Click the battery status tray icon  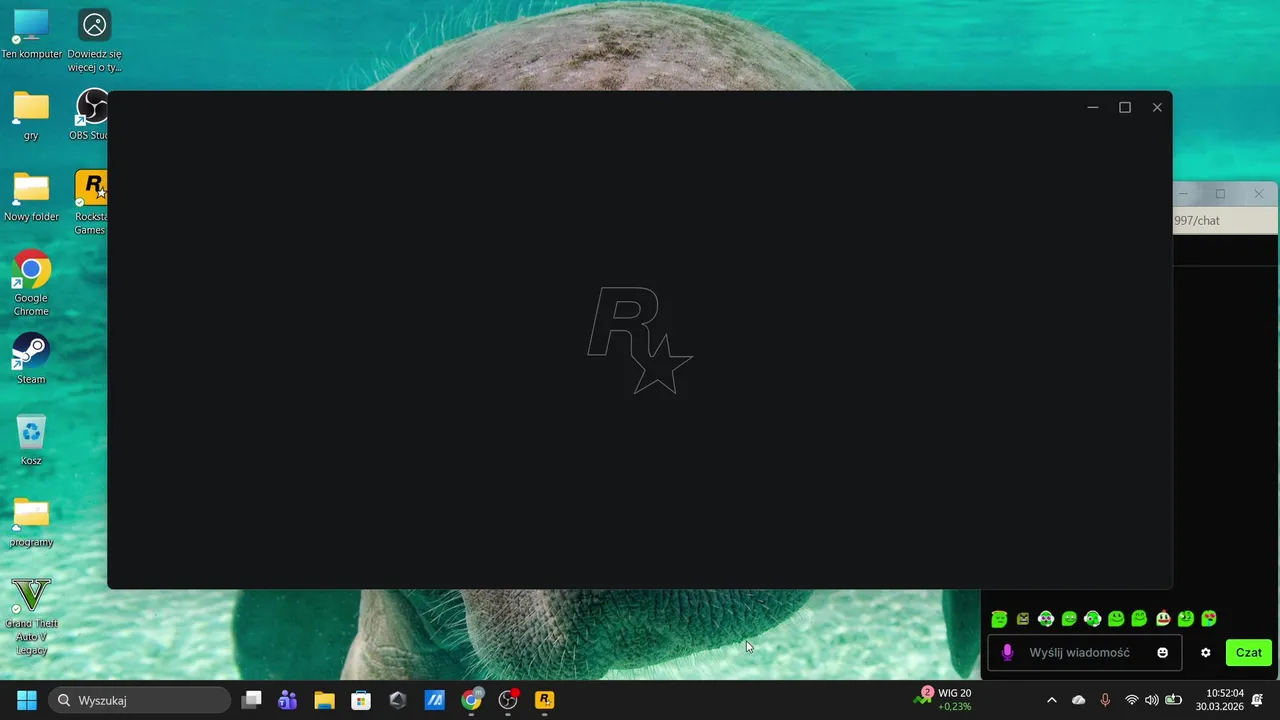point(1174,700)
